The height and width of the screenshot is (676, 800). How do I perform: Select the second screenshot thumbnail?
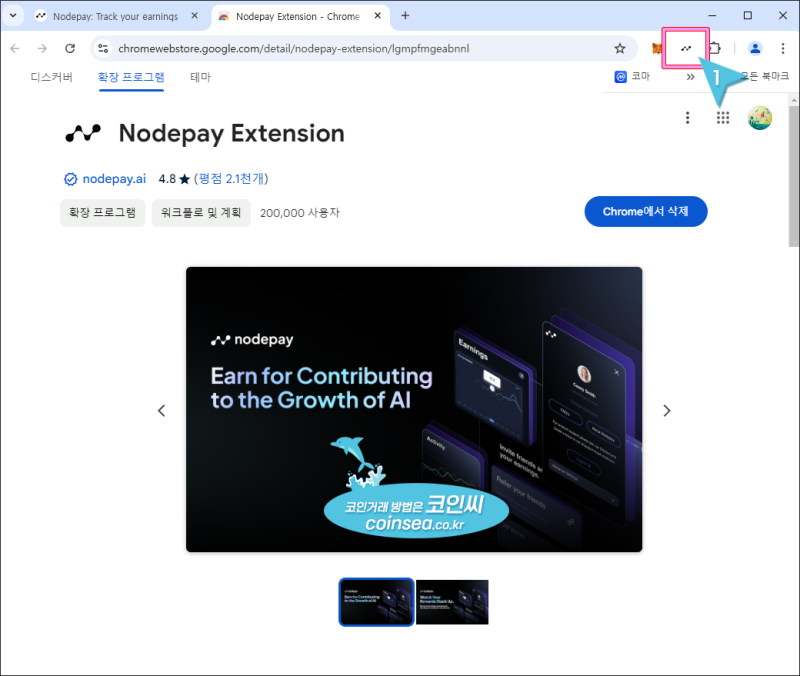click(x=452, y=602)
